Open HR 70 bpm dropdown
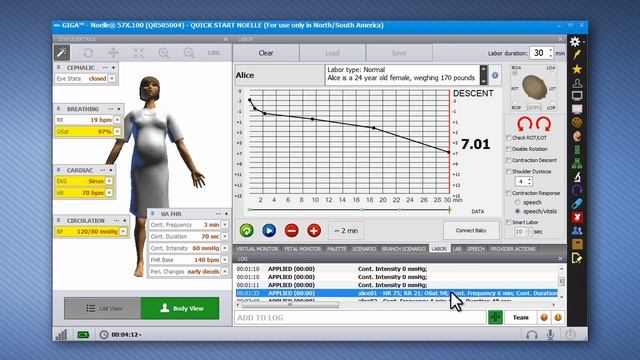Image resolution: width=640 pixels, height=360 pixels. click(109, 192)
